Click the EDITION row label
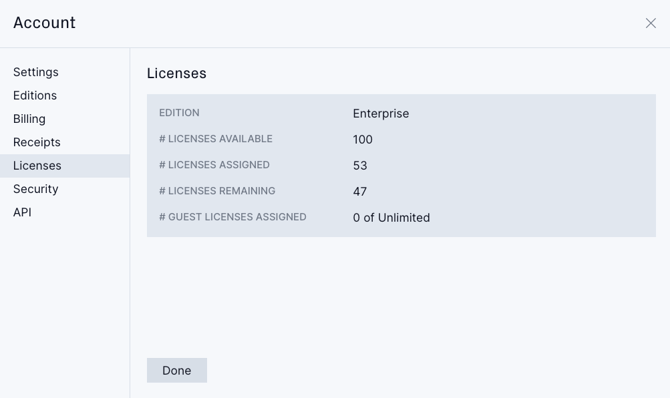The height and width of the screenshot is (398, 670). point(179,113)
